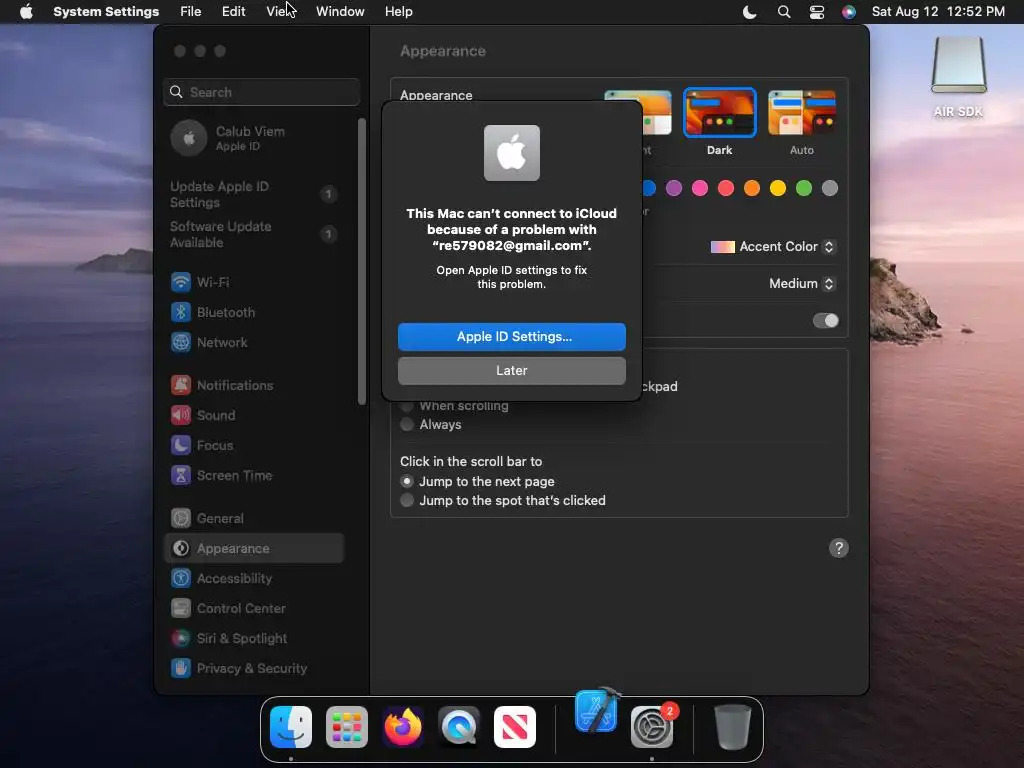The height and width of the screenshot is (768, 1024).
Task: Open Software Update Available item
Action: pos(253,234)
